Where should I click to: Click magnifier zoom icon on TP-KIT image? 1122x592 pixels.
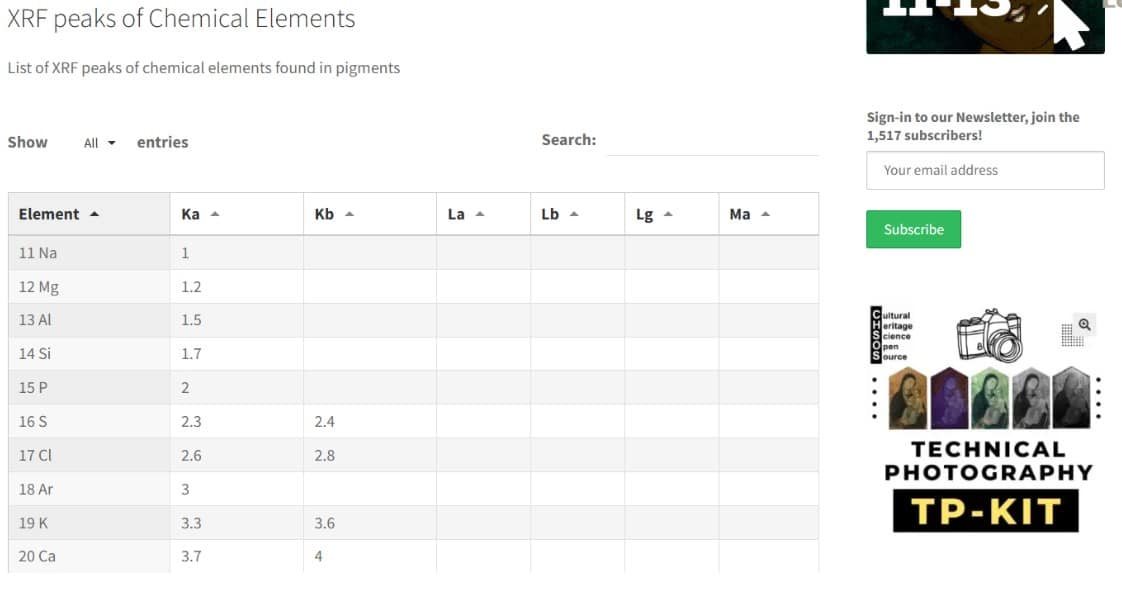pos(1085,324)
